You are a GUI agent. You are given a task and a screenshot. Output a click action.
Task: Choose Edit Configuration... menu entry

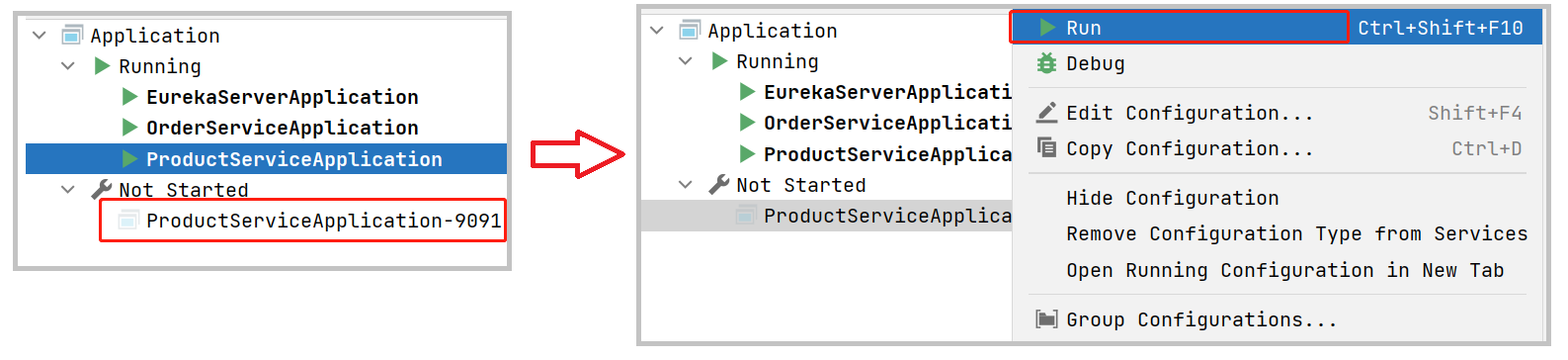[x=1277, y=113]
